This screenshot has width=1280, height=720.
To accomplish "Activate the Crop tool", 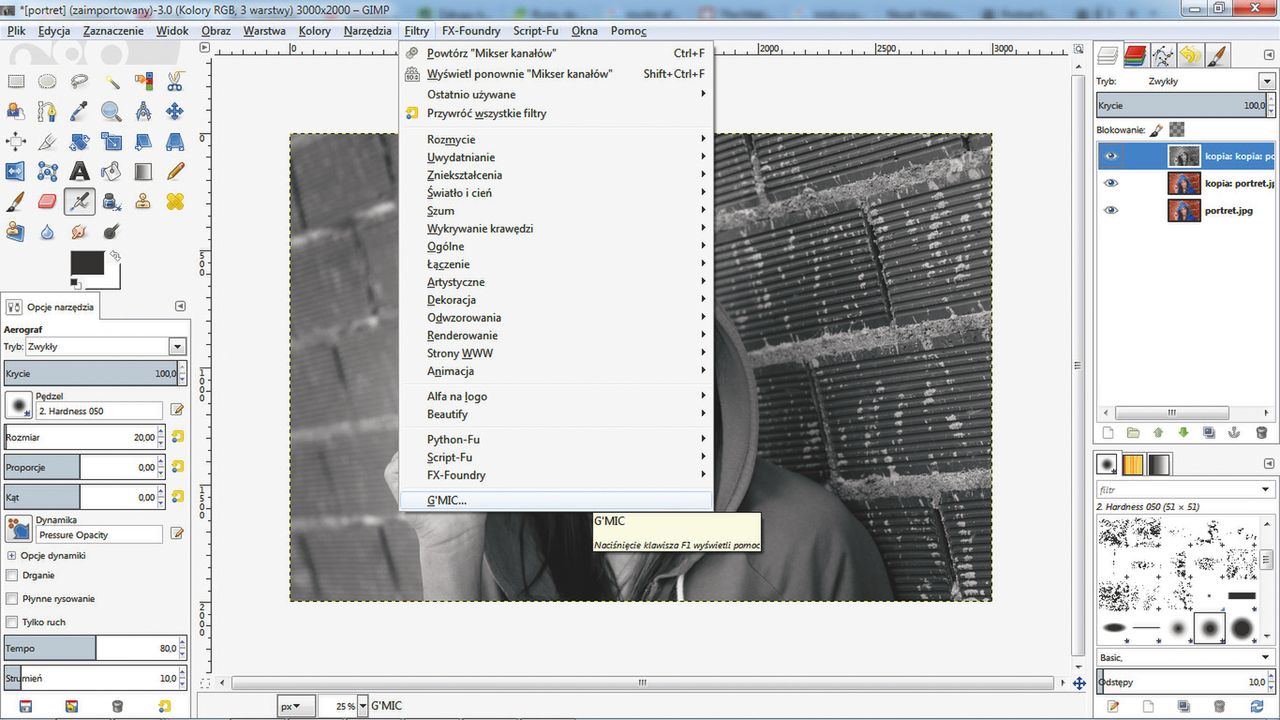I will pyautogui.click(x=47, y=141).
